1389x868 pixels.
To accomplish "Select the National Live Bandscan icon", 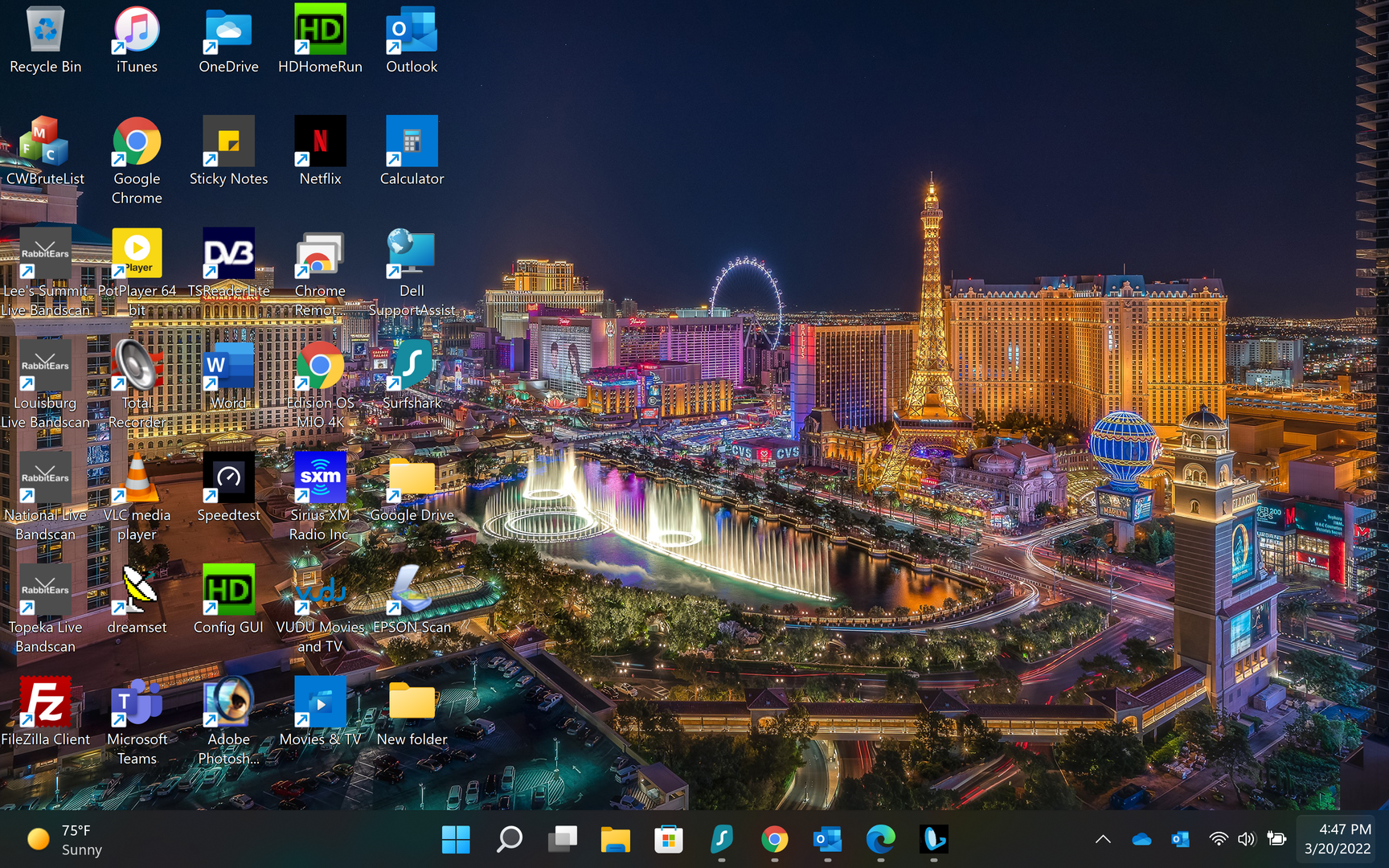I will coord(46,497).
